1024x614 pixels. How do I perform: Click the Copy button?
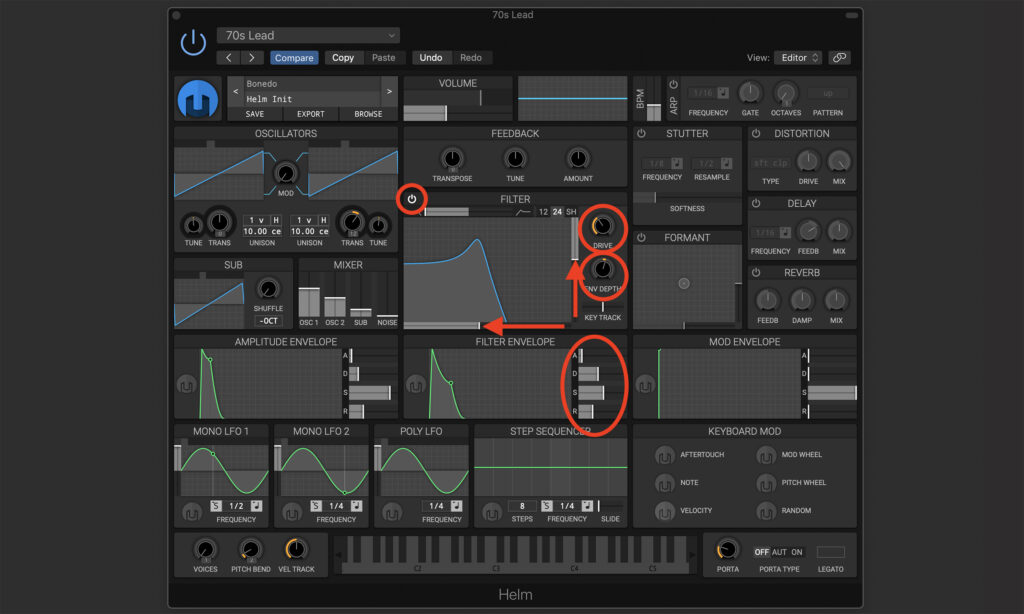[343, 57]
